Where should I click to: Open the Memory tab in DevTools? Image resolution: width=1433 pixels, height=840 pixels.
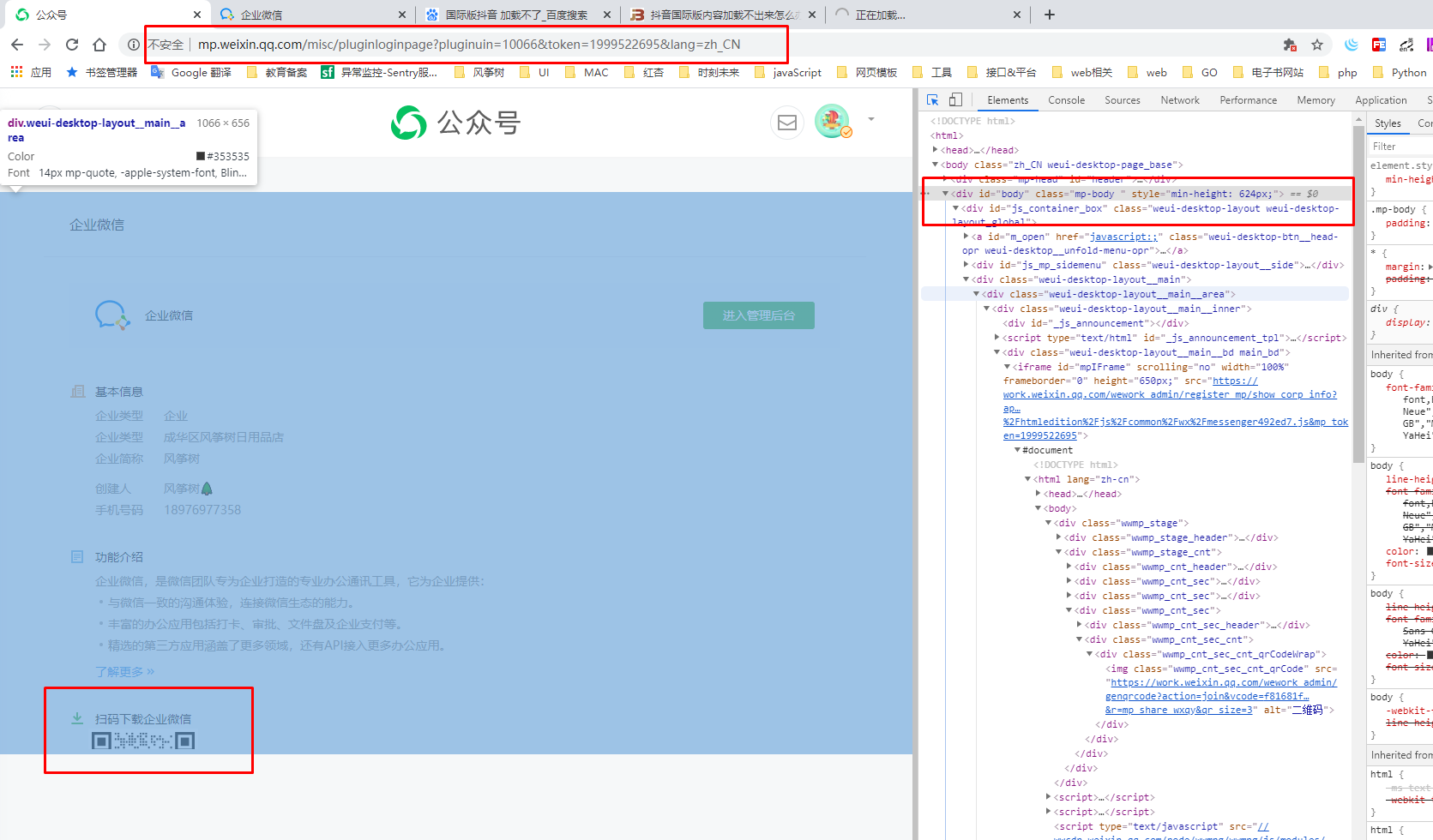click(x=1316, y=100)
